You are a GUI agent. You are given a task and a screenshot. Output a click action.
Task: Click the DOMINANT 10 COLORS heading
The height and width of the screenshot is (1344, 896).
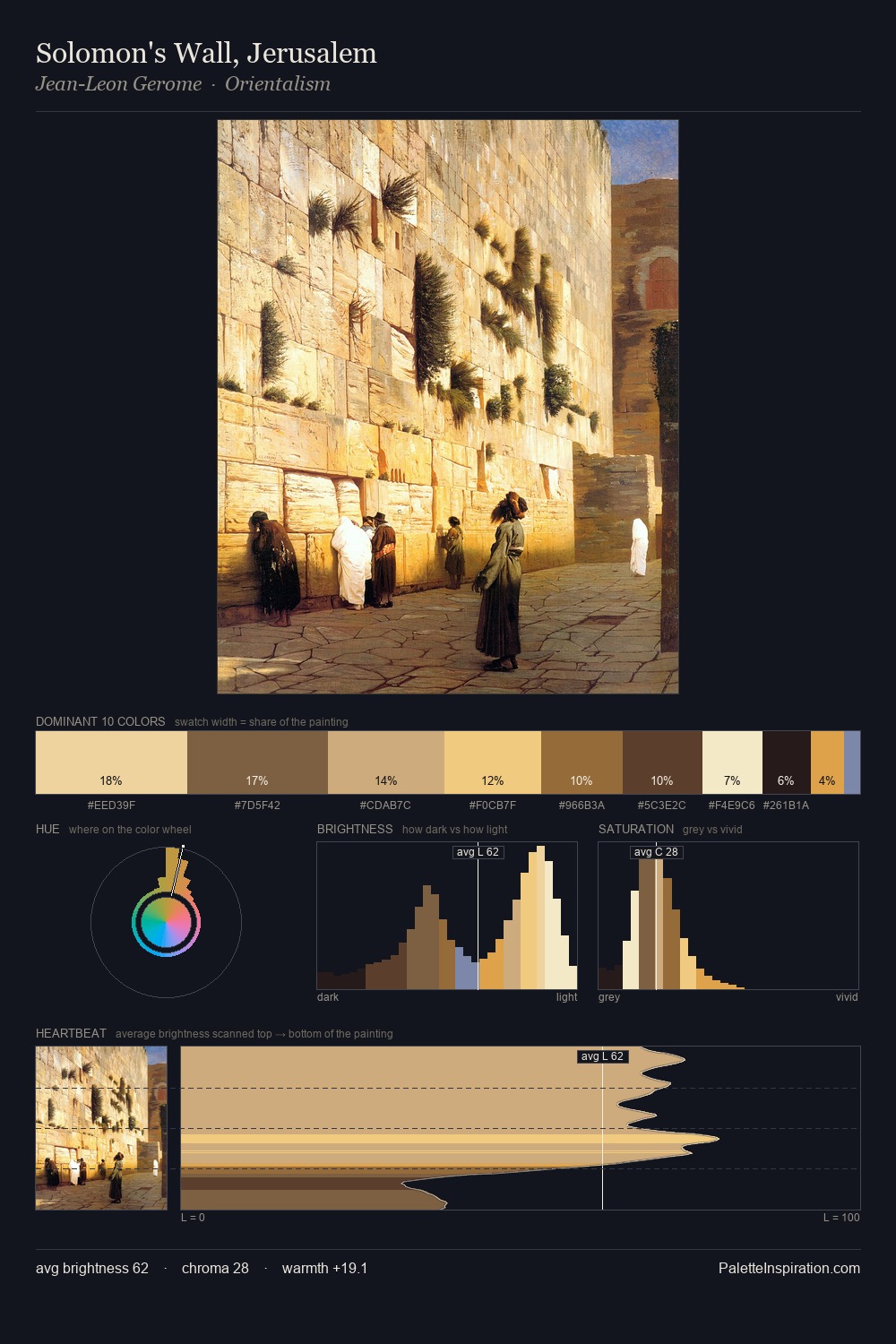[x=100, y=721]
